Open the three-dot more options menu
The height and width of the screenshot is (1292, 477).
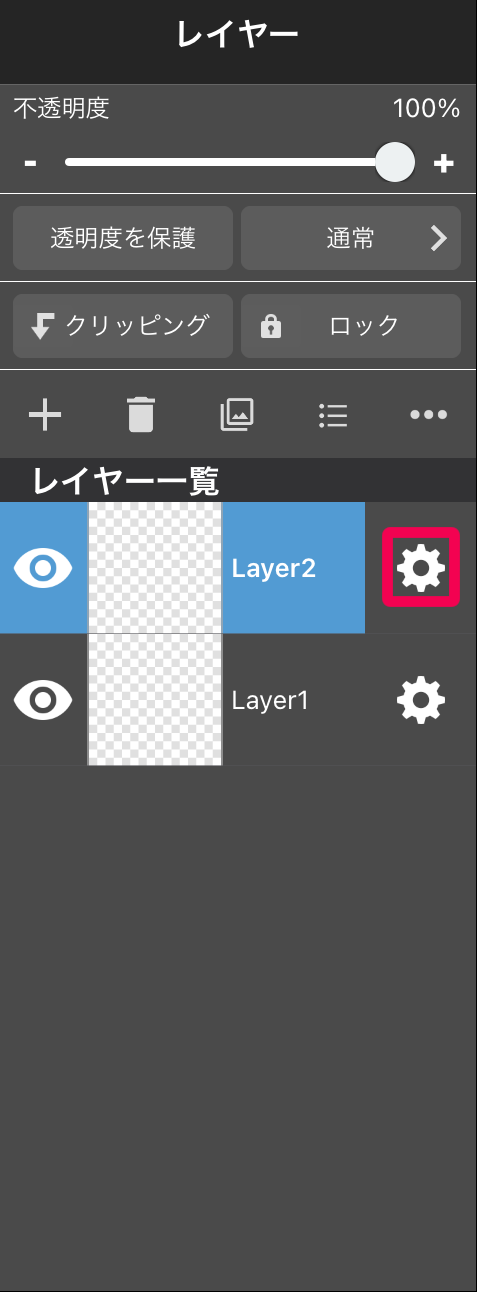pos(429,415)
